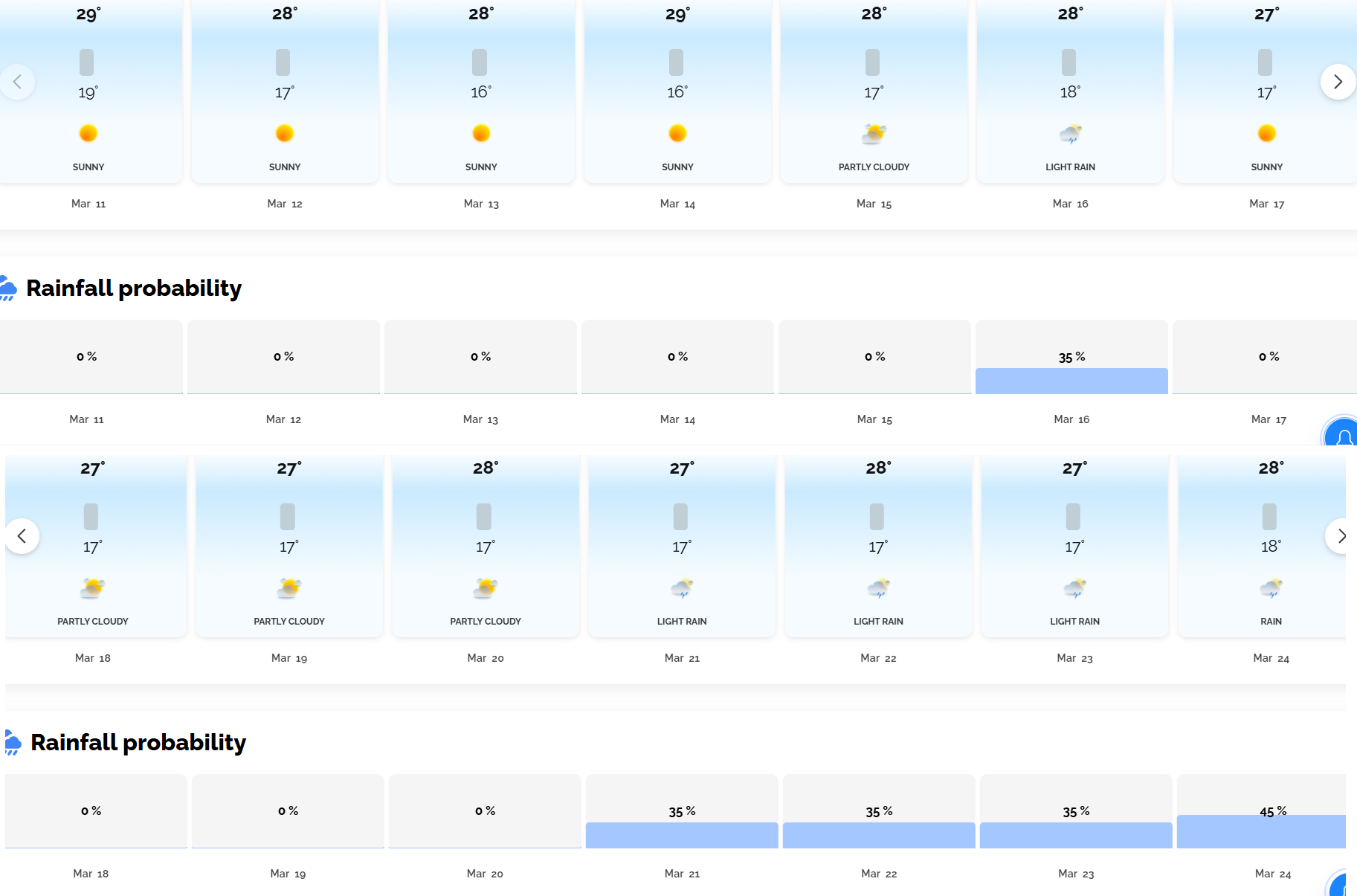Click the 28° high temperature on the Mar 20 card
Image resolution: width=1357 pixels, height=896 pixels.
[486, 468]
